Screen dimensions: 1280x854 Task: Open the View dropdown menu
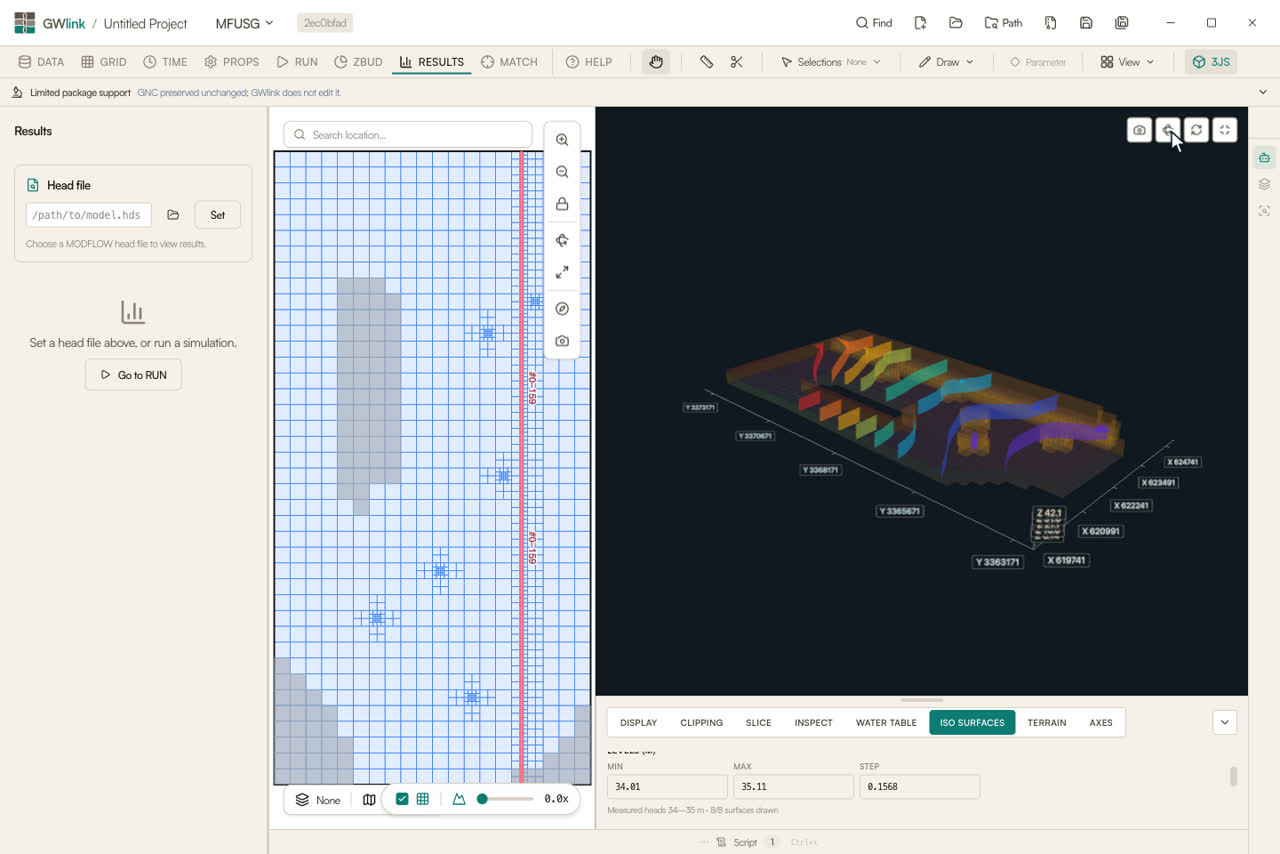point(1127,62)
